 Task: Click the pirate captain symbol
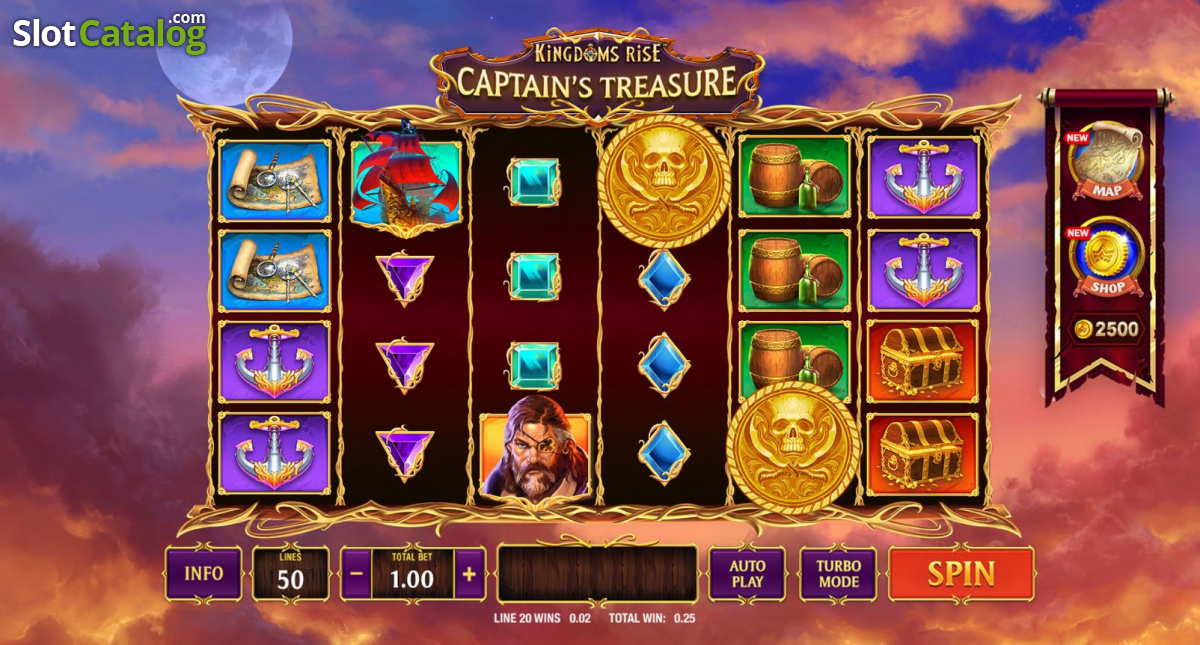click(x=535, y=455)
